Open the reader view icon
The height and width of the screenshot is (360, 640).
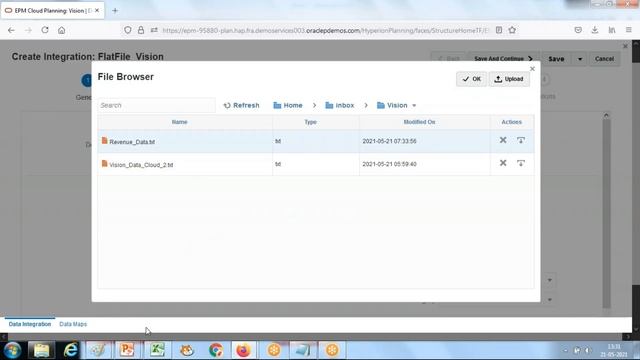(x=499, y=30)
